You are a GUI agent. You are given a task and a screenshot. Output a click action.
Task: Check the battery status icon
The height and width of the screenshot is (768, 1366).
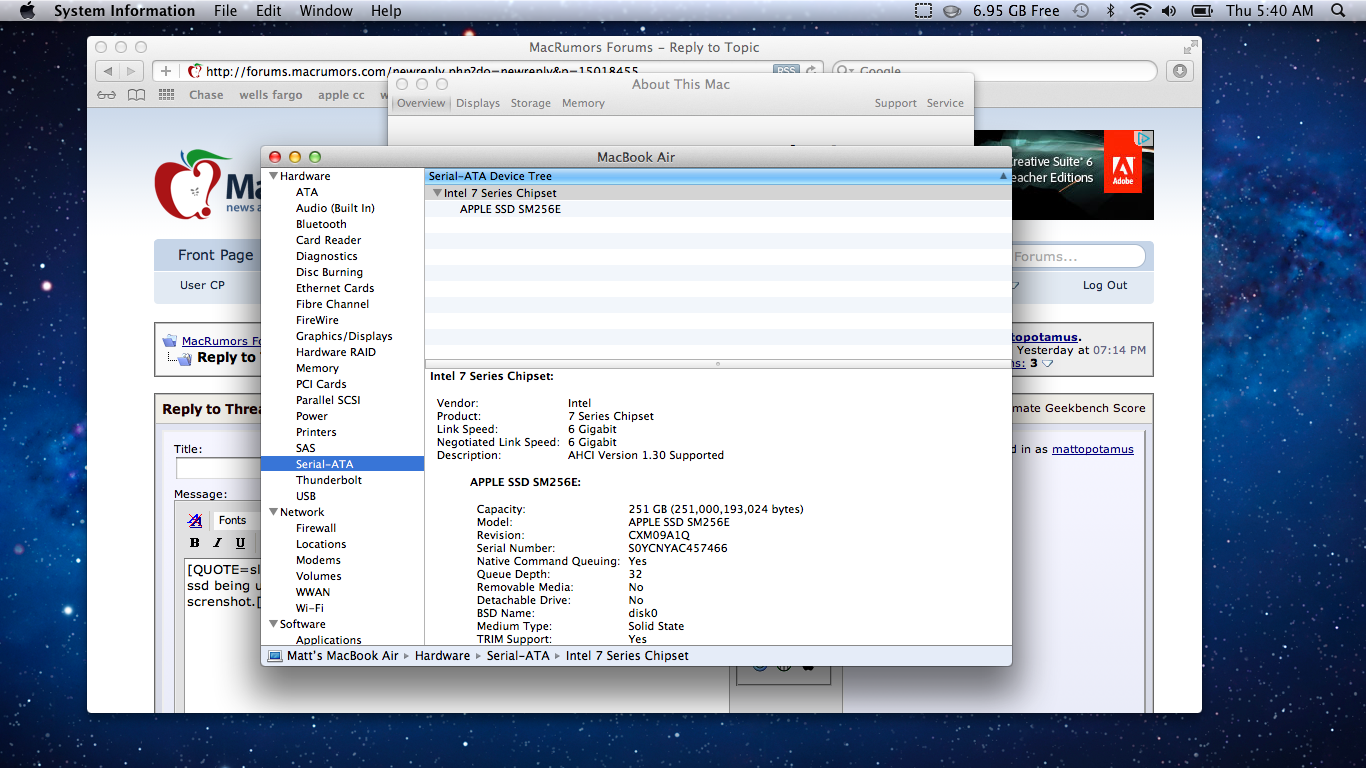point(1202,11)
